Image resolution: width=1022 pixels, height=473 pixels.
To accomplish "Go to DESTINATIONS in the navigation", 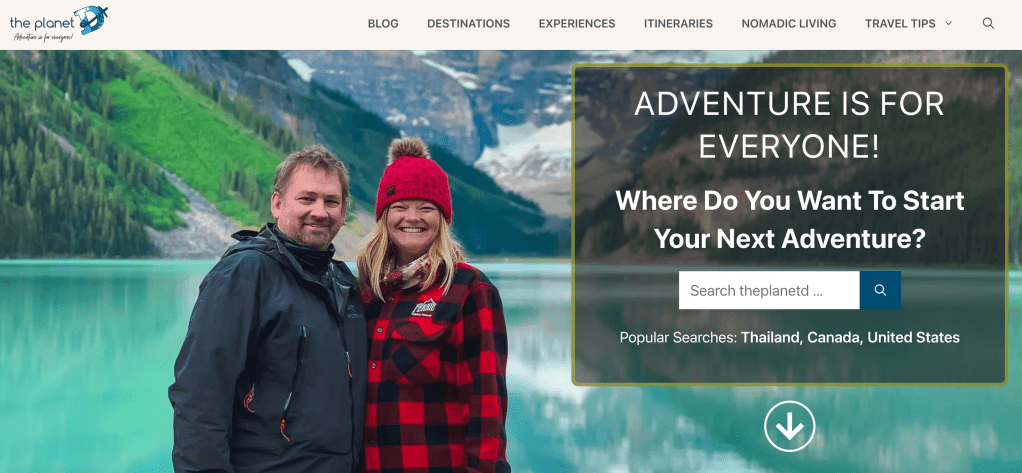I will 469,23.
